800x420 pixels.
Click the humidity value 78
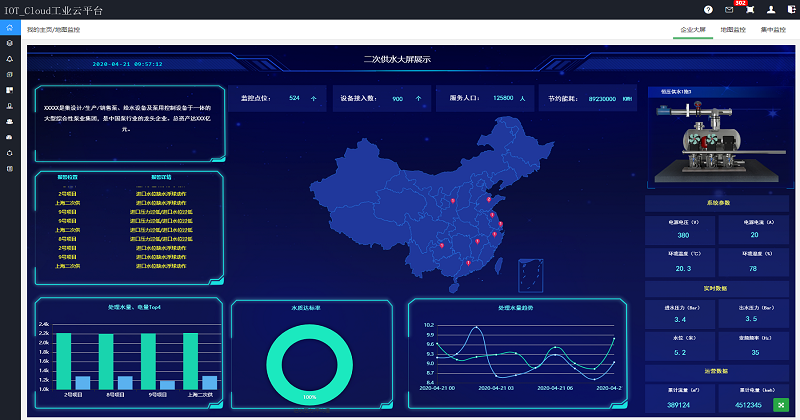coord(753,268)
